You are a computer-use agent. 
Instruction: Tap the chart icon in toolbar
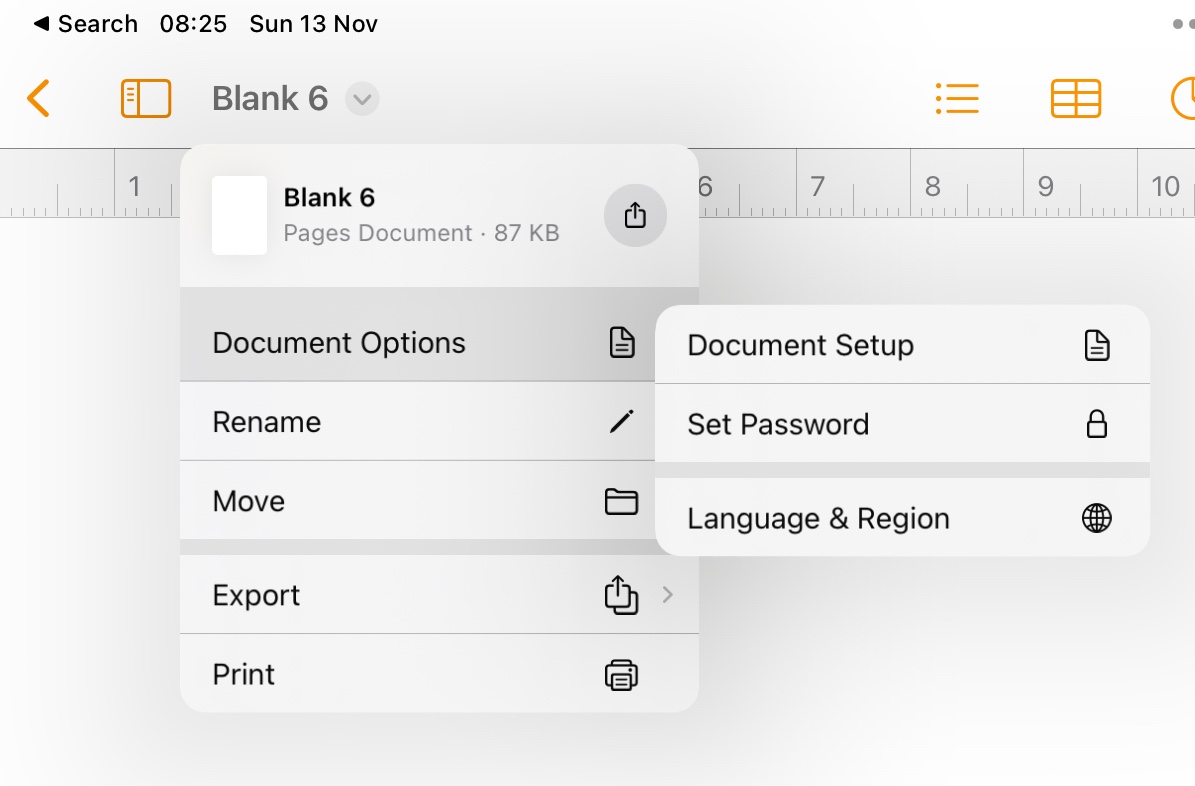point(1183,98)
